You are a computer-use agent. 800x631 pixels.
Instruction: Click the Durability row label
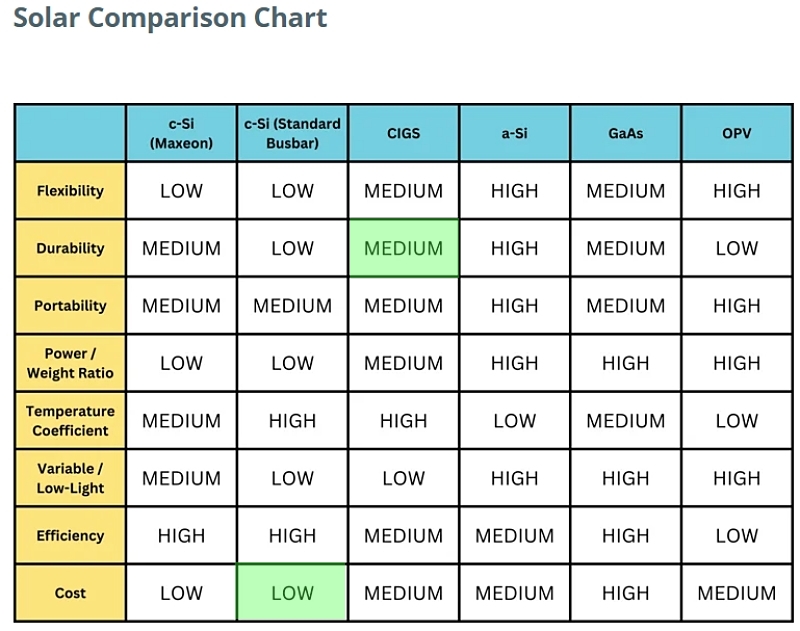coord(70,248)
